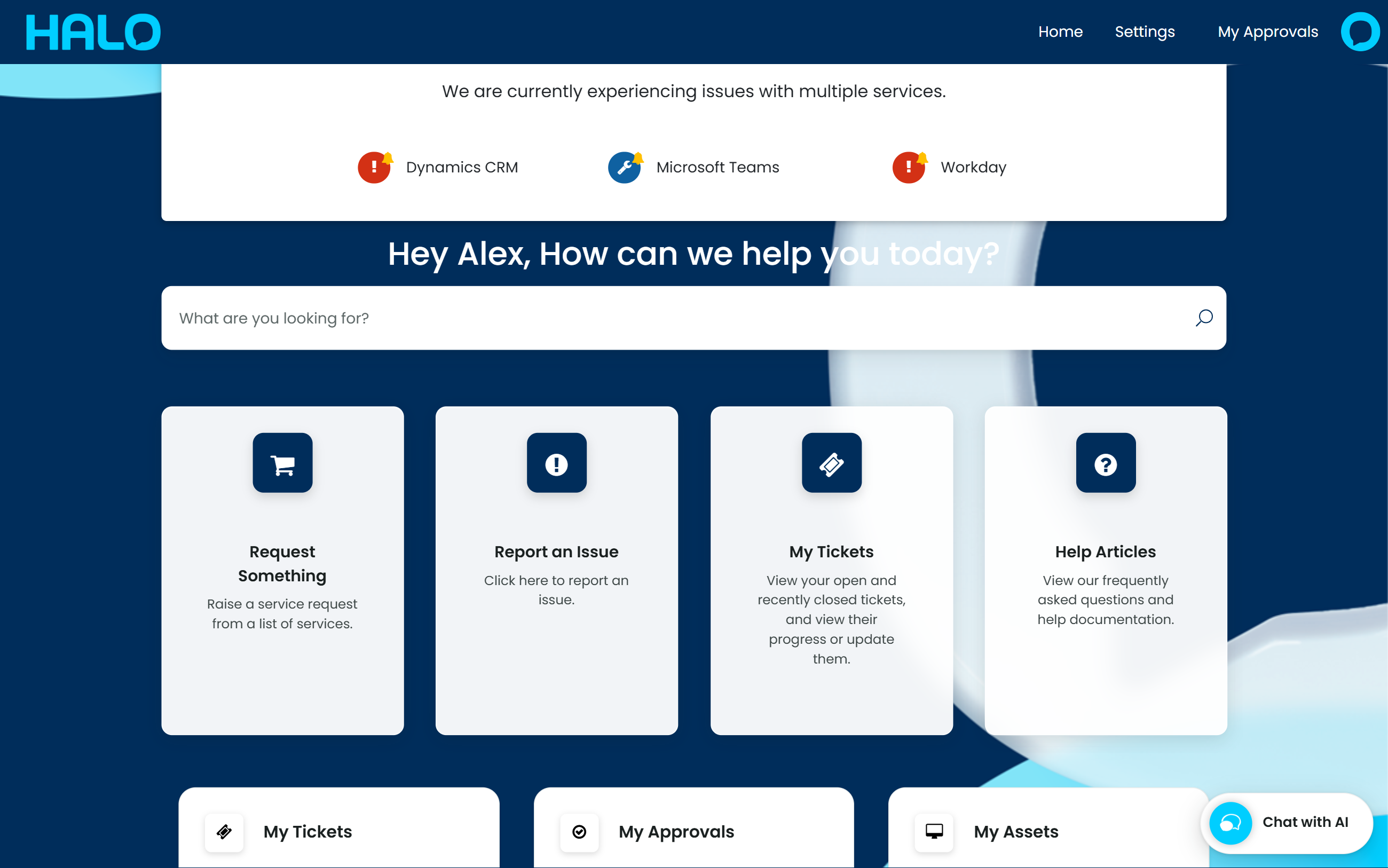Click the chat bubble icon in Chat with AI
Viewport: 1388px width, 868px height.
(x=1230, y=823)
